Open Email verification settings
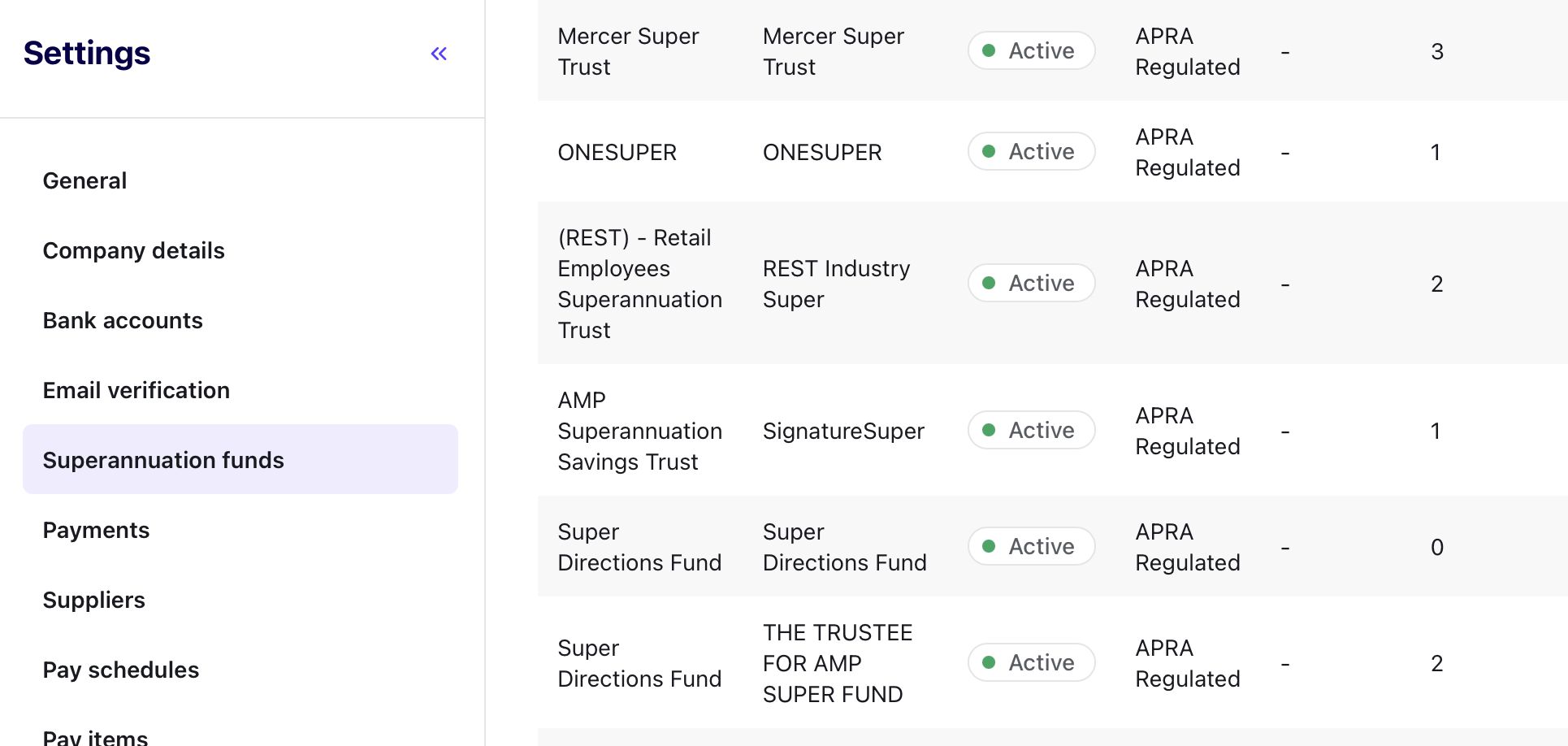 (x=136, y=390)
